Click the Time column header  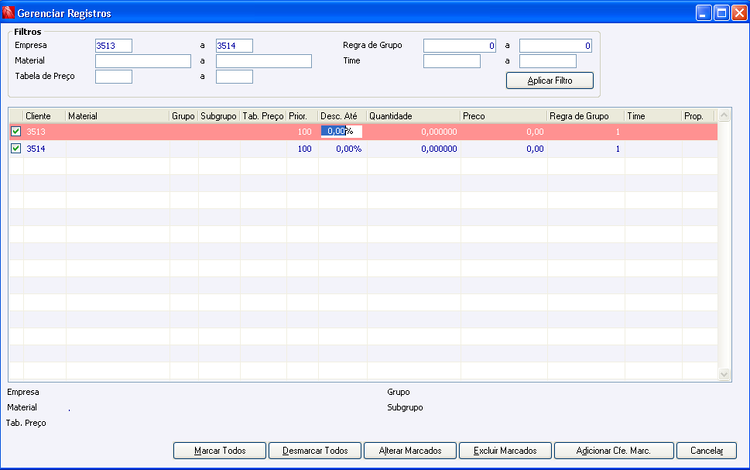click(653, 116)
